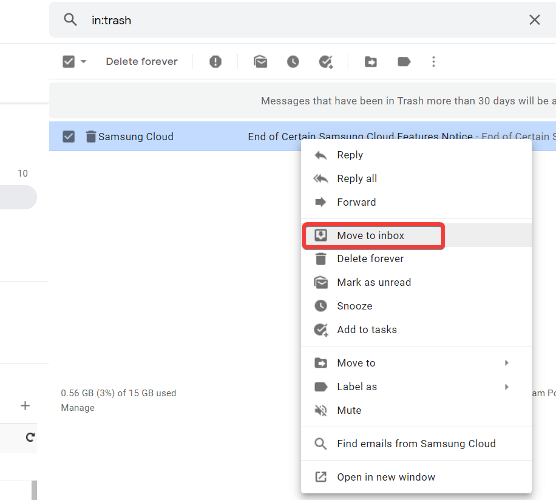The image size is (556, 500).
Task: Click the 0.56 GB of 15 GB used text
Action: (118, 393)
